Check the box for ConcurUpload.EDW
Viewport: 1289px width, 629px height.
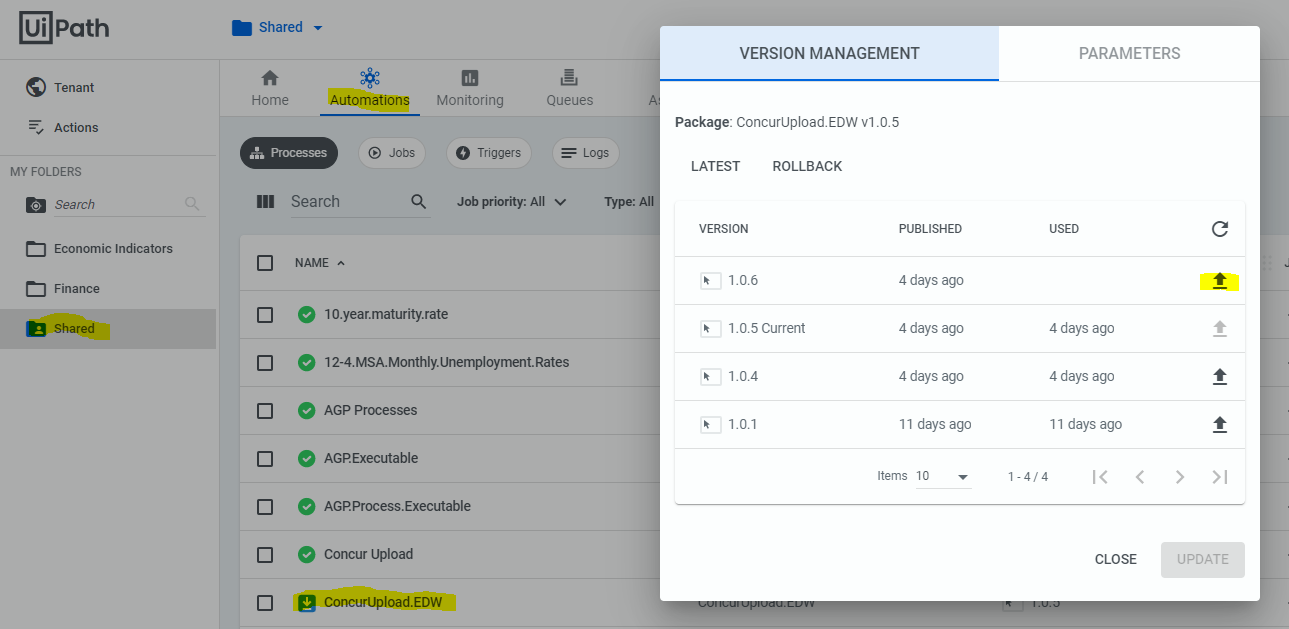coord(265,602)
